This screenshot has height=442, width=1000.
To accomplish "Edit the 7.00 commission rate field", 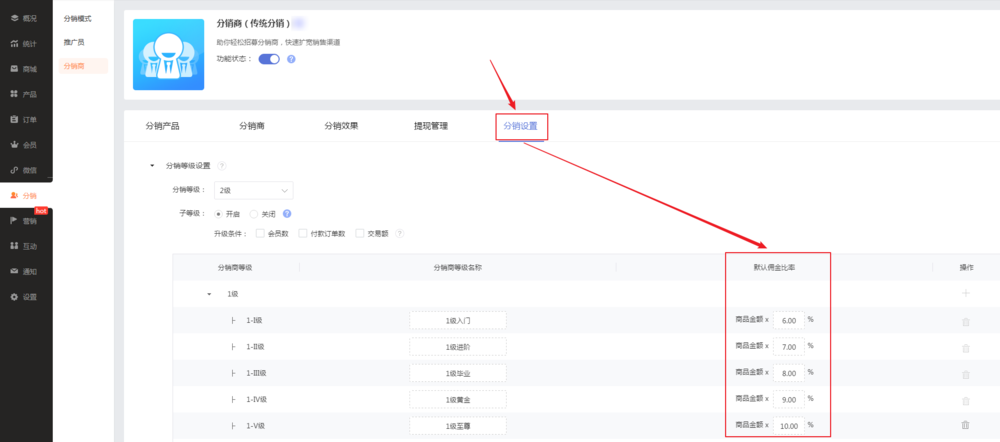I will point(789,346).
